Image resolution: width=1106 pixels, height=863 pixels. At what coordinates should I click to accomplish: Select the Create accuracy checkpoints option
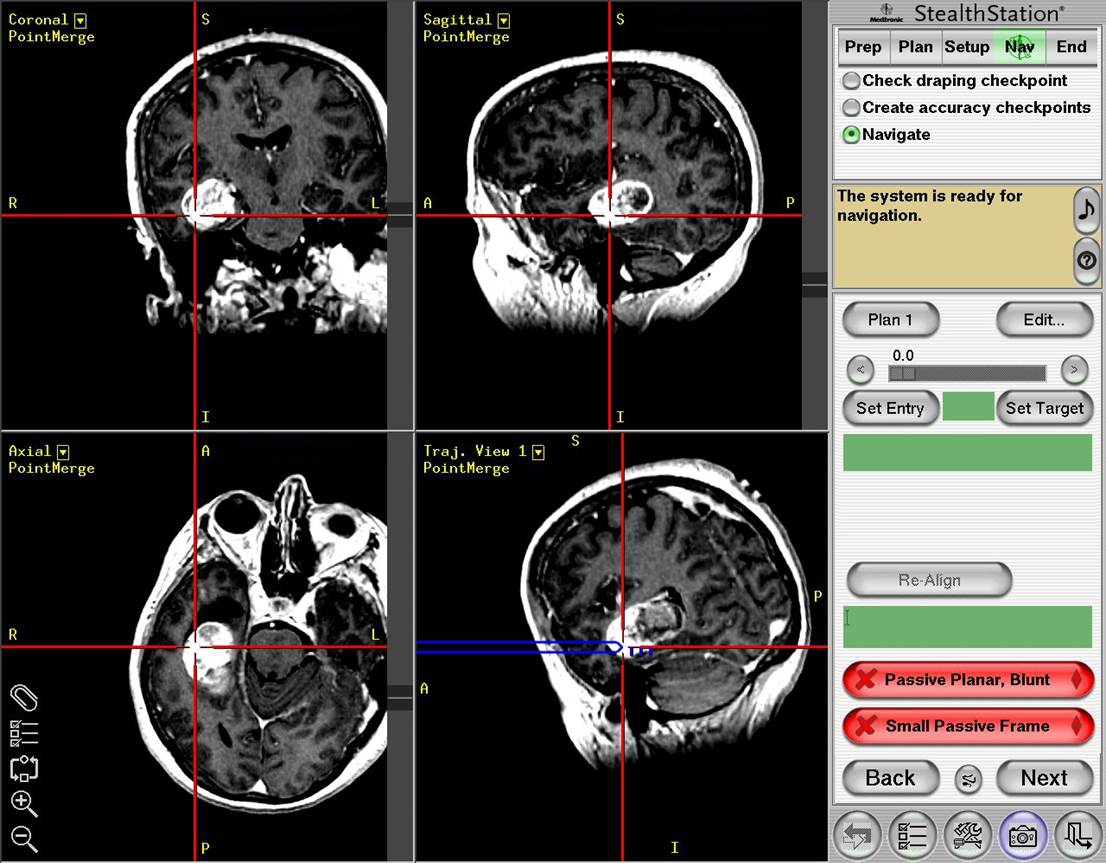click(x=852, y=107)
